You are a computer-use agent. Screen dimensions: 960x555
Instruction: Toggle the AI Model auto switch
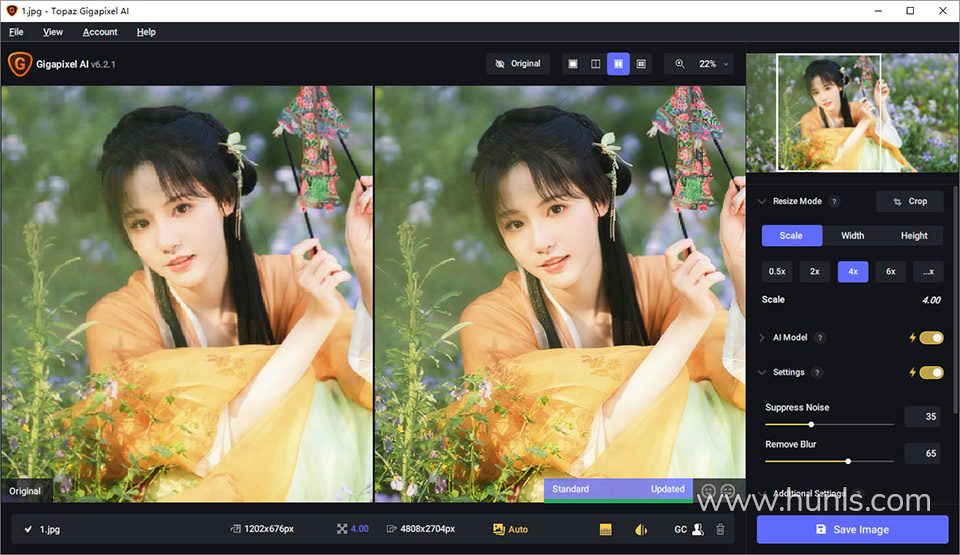coord(931,338)
